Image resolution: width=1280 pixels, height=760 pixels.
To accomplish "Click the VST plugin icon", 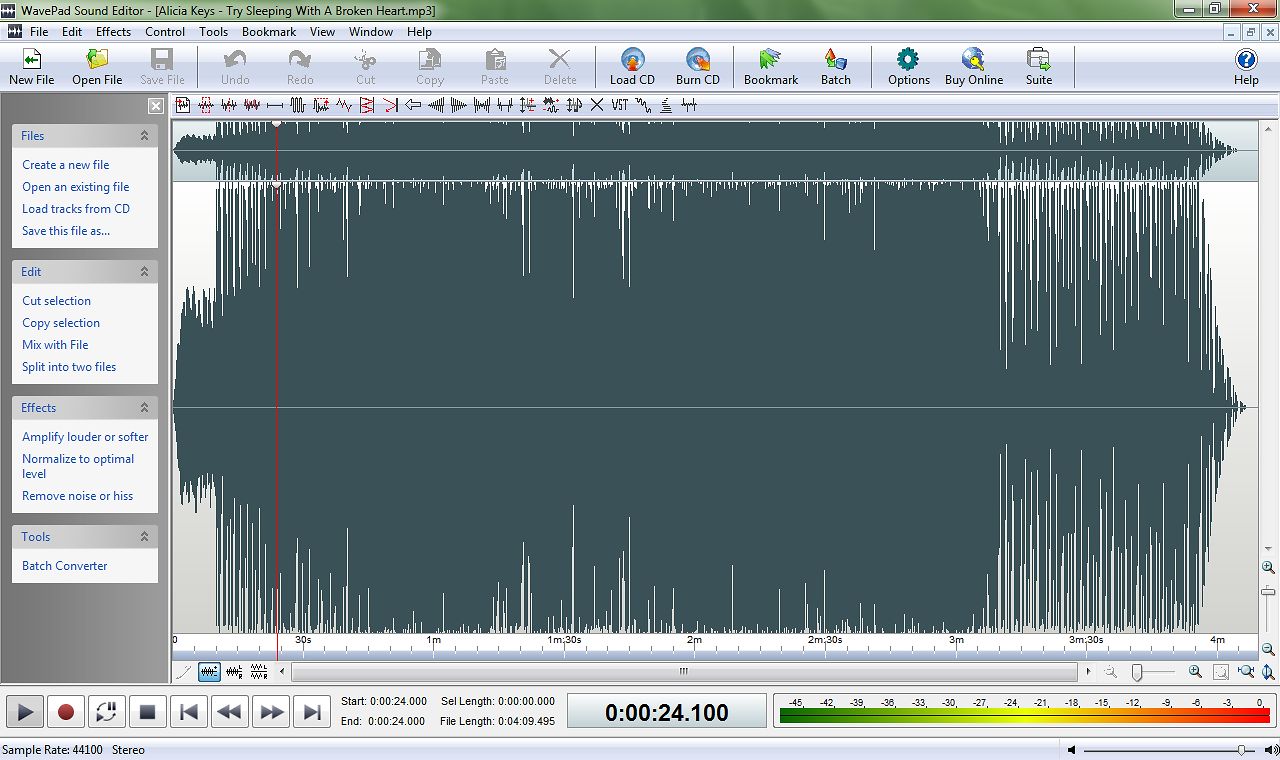I will coord(621,104).
